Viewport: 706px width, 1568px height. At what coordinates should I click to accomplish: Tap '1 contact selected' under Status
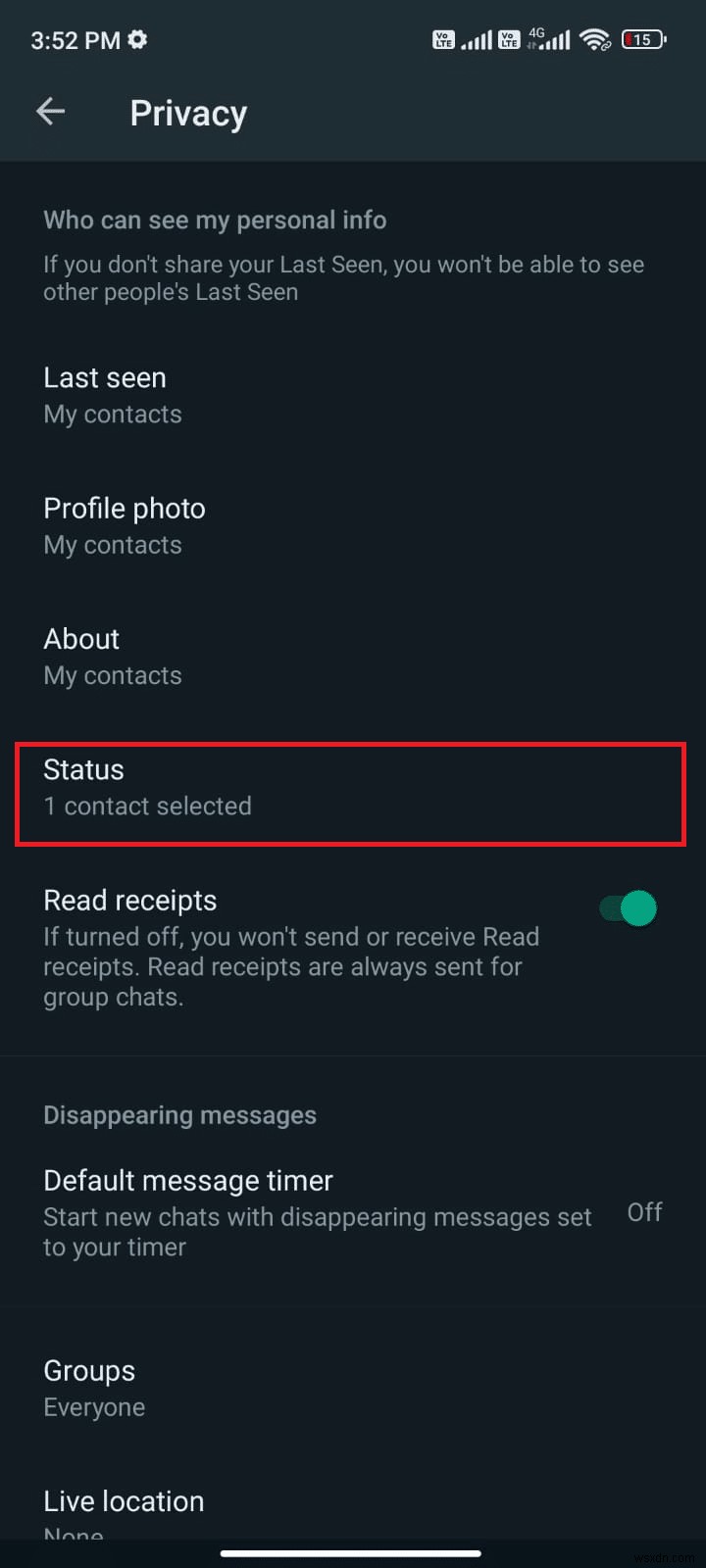tap(147, 806)
